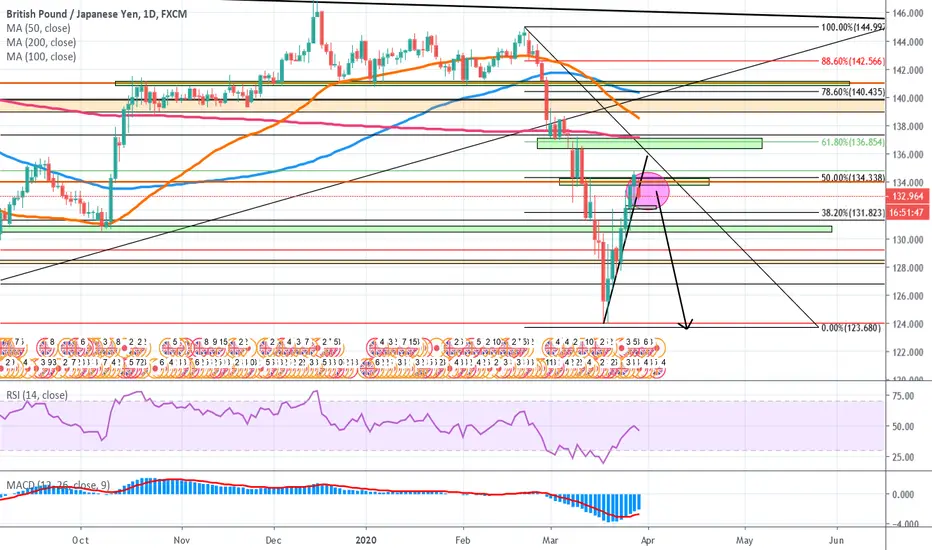Click 2020 on the time axis
Screen dimensions: 932x550
pyautogui.click(x=366, y=540)
